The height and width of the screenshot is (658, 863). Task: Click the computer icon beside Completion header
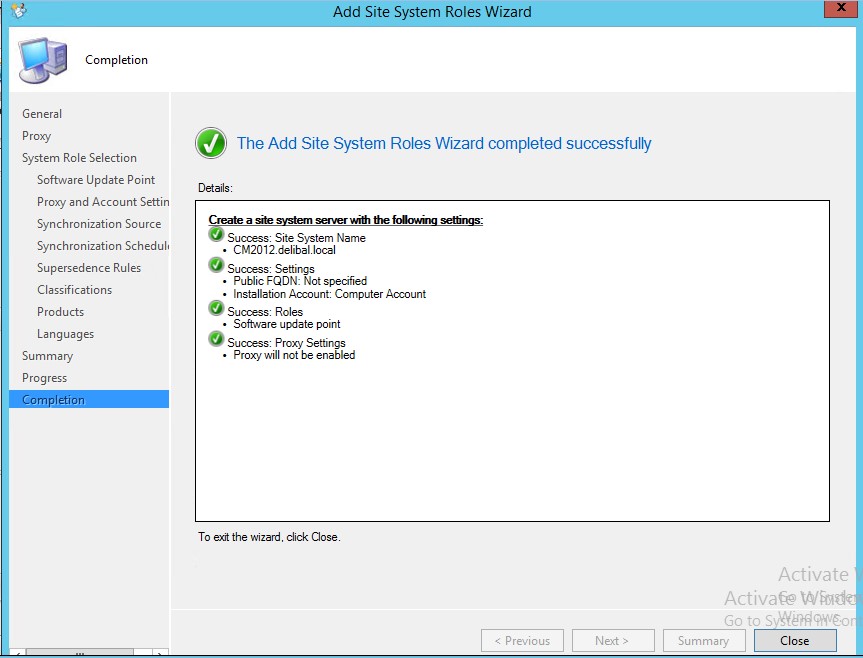[43, 60]
